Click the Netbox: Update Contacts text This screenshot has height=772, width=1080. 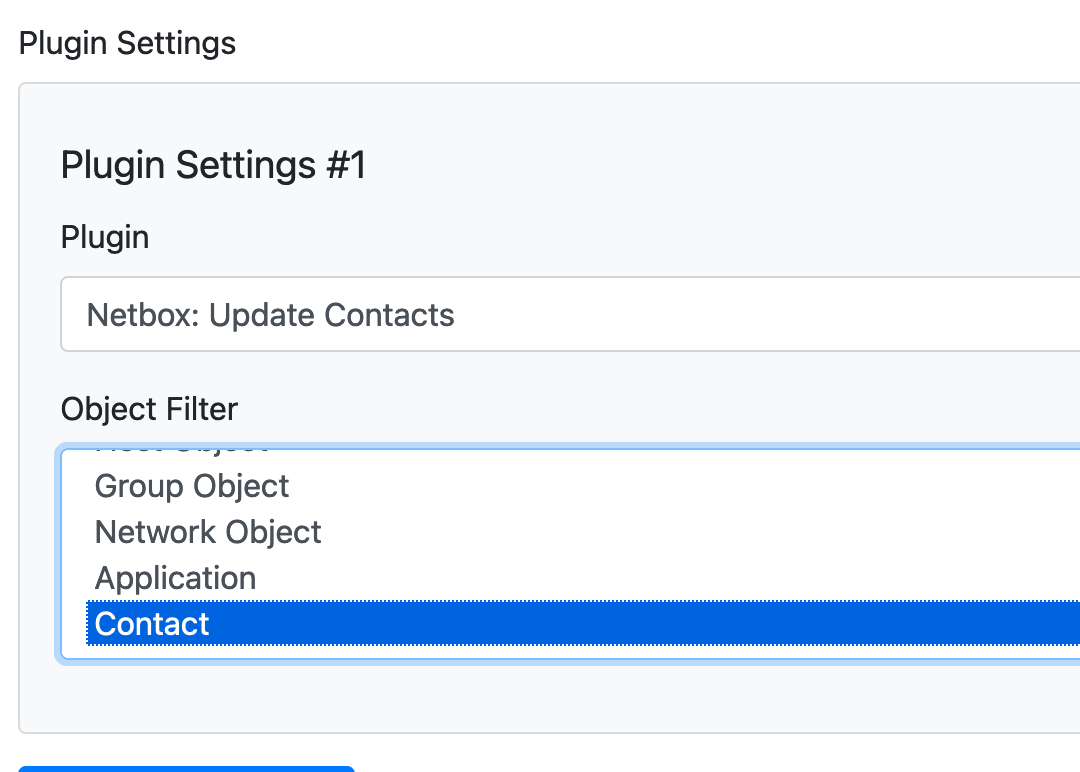point(271,315)
